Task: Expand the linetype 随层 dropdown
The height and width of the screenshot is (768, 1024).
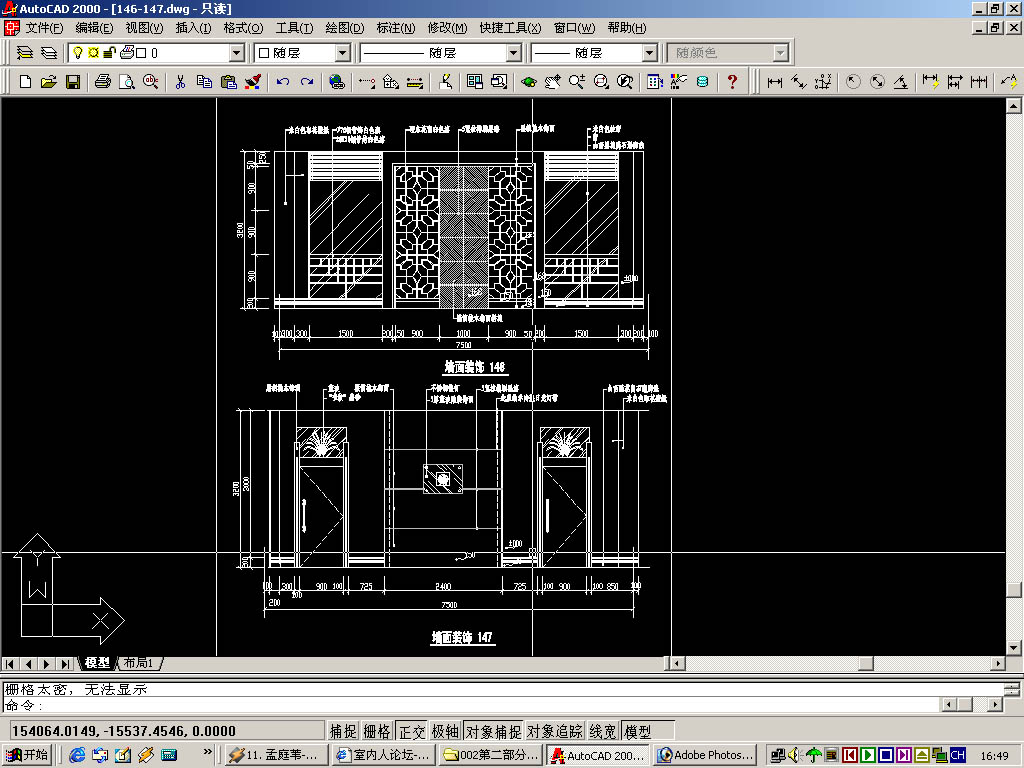Action: (x=514, y=53)
